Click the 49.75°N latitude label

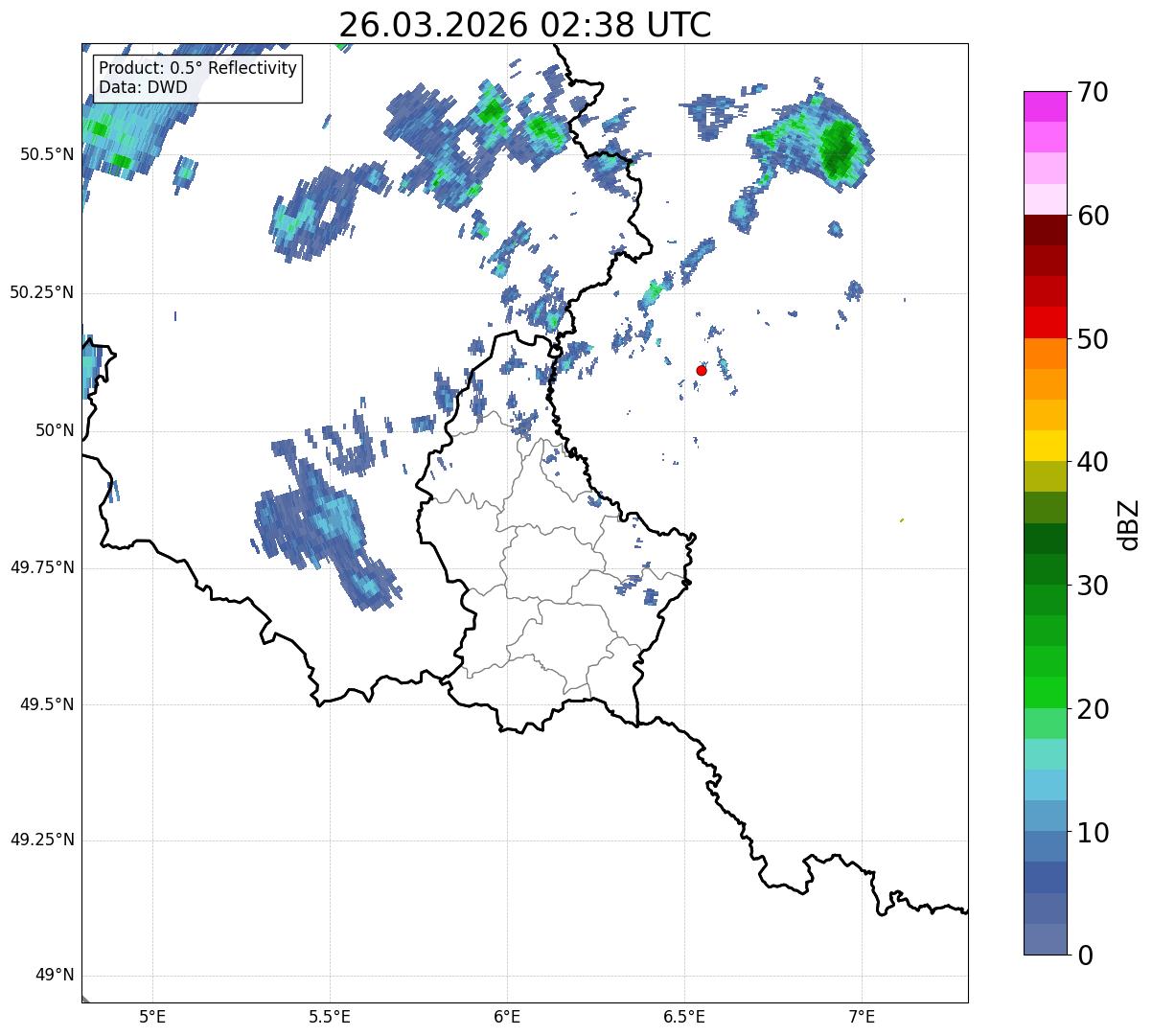point(42,567)
